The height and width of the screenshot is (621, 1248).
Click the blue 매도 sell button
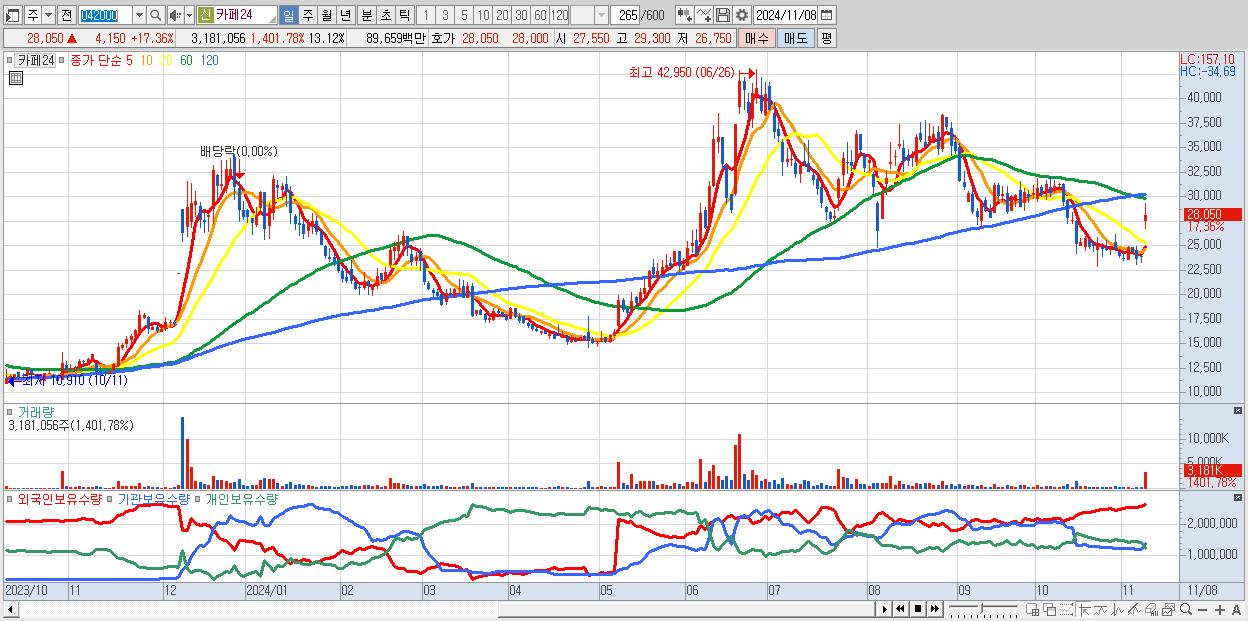[x=795, y=38]
